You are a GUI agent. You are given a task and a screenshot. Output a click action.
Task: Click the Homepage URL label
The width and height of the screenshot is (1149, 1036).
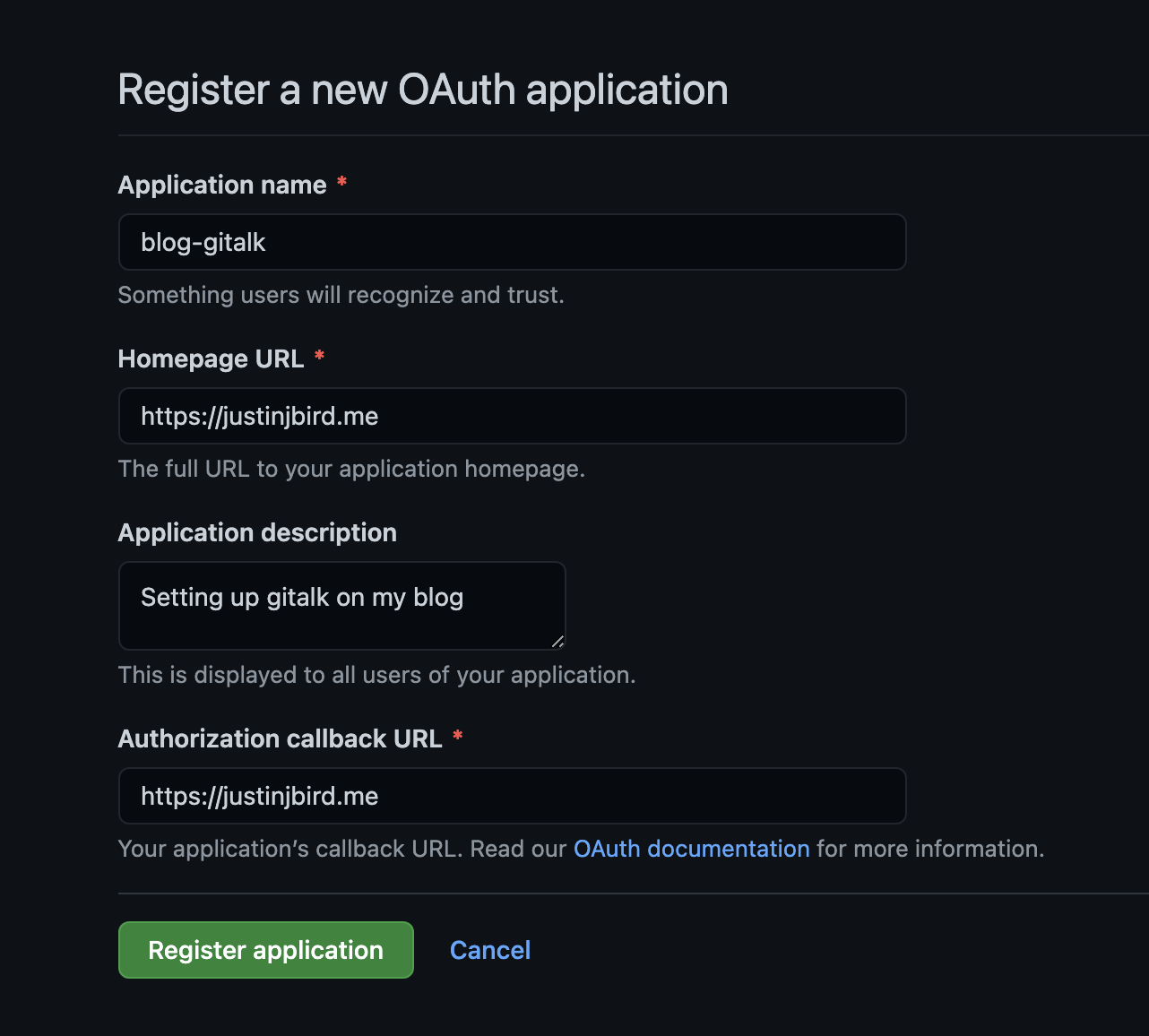click(210, 358)
